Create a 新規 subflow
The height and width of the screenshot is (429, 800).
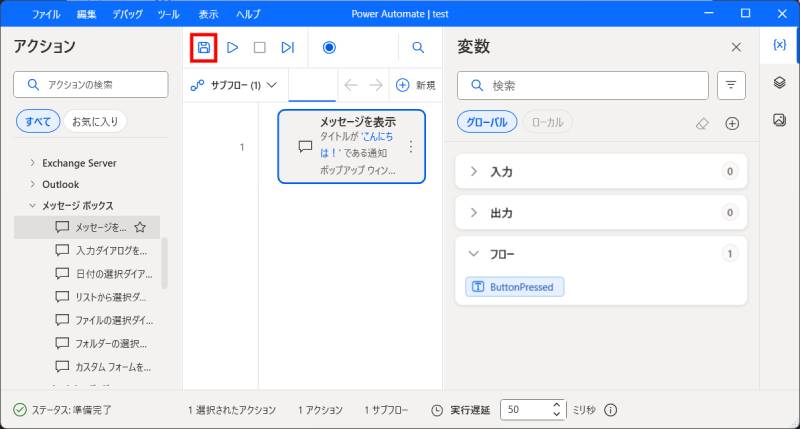(416, 85)
